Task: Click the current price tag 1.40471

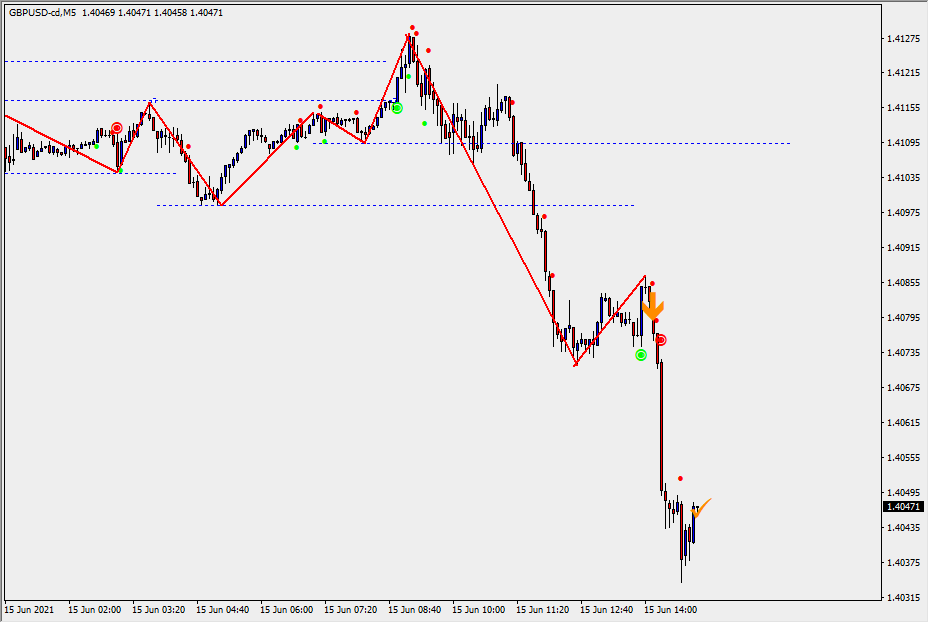Action: point(903,507)
